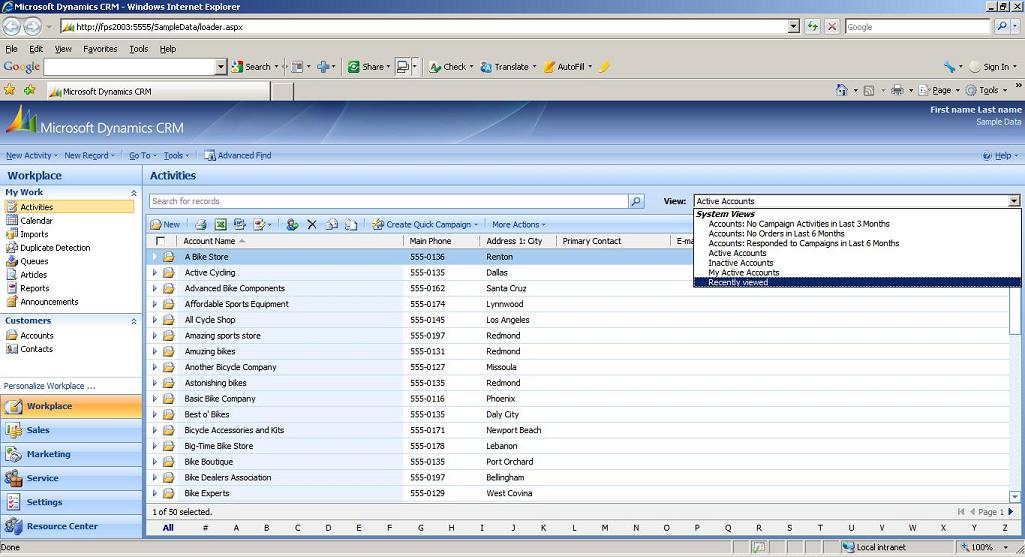The width and height of the screenshot is (1025, 557).
Task: Click the IE Refresh button
Action: [812, 27]
